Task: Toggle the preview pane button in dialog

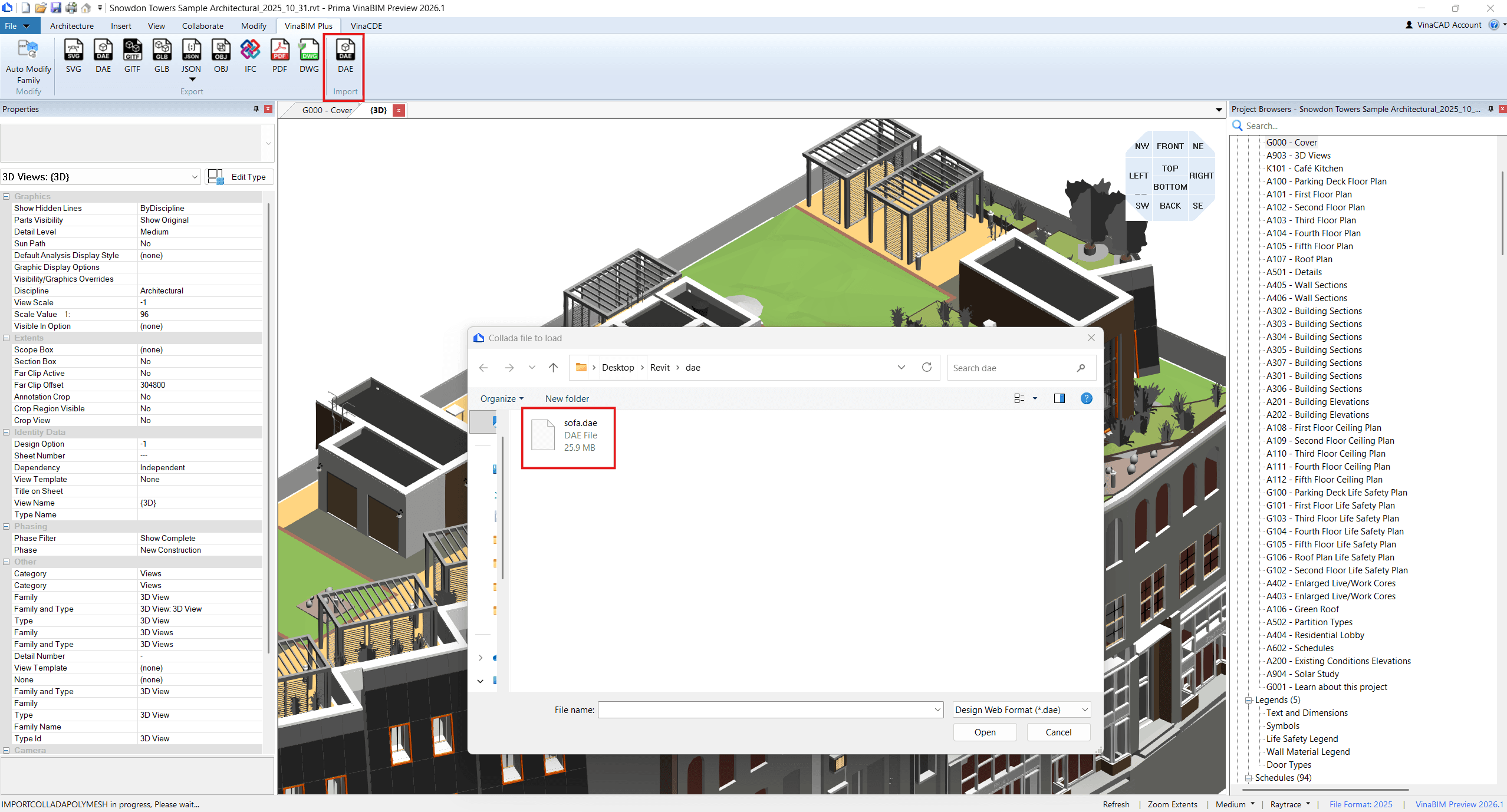Action: point(1059,398)
